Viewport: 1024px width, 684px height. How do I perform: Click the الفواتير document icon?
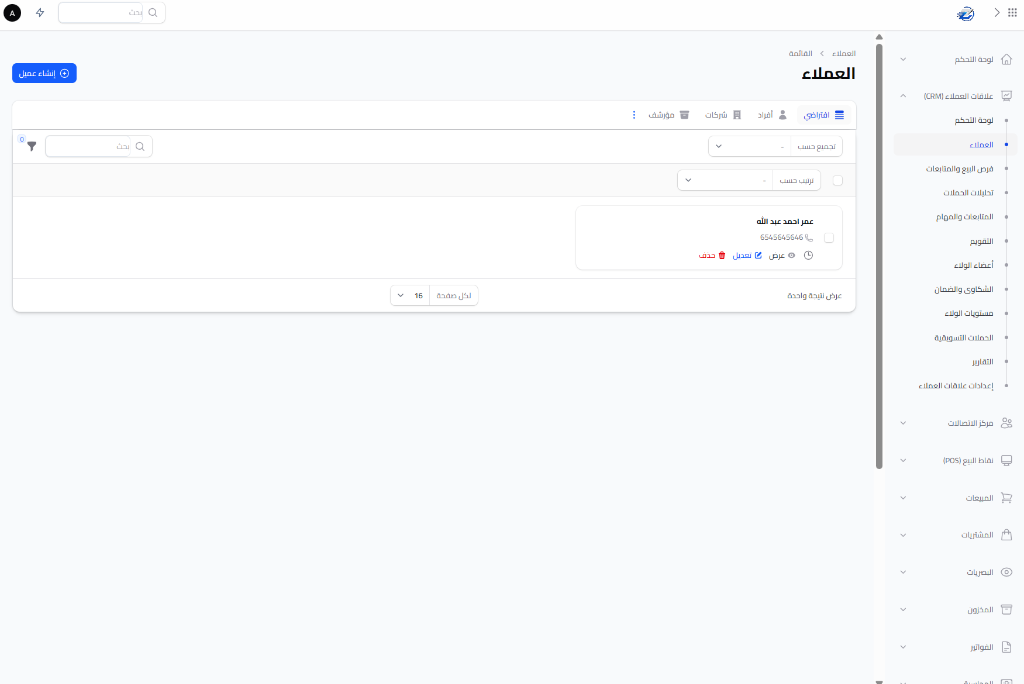tap(1006, 647)
